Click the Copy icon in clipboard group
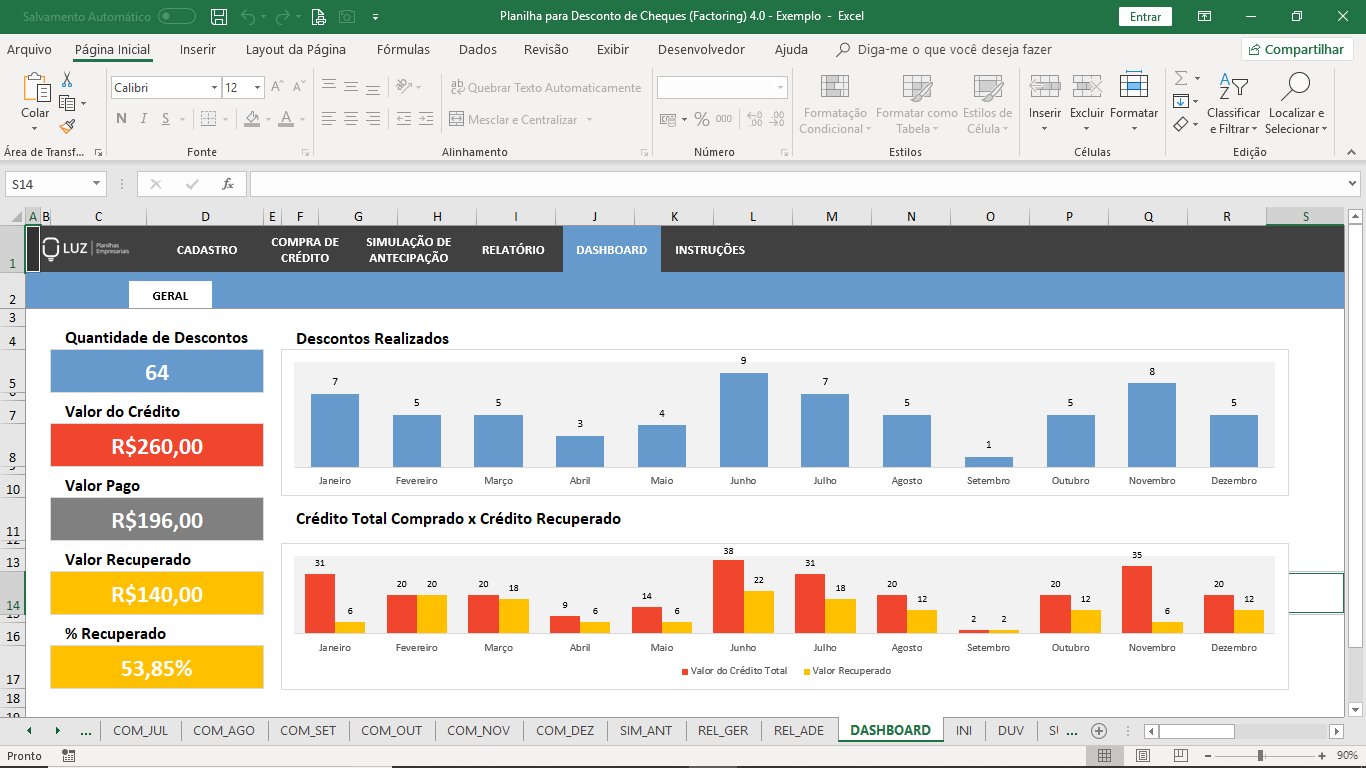 67,103
